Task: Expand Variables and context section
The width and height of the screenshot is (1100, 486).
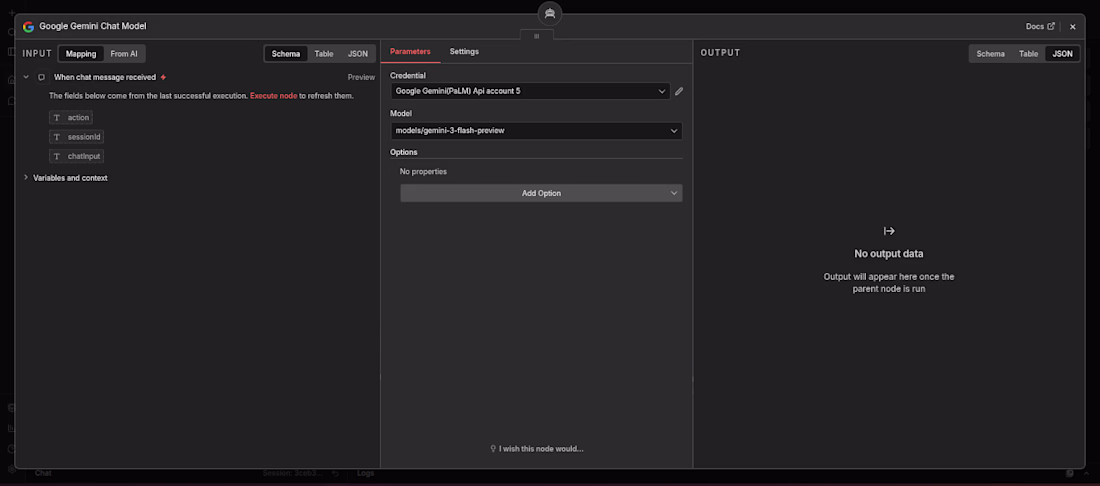Action: (x=26, y=177)
